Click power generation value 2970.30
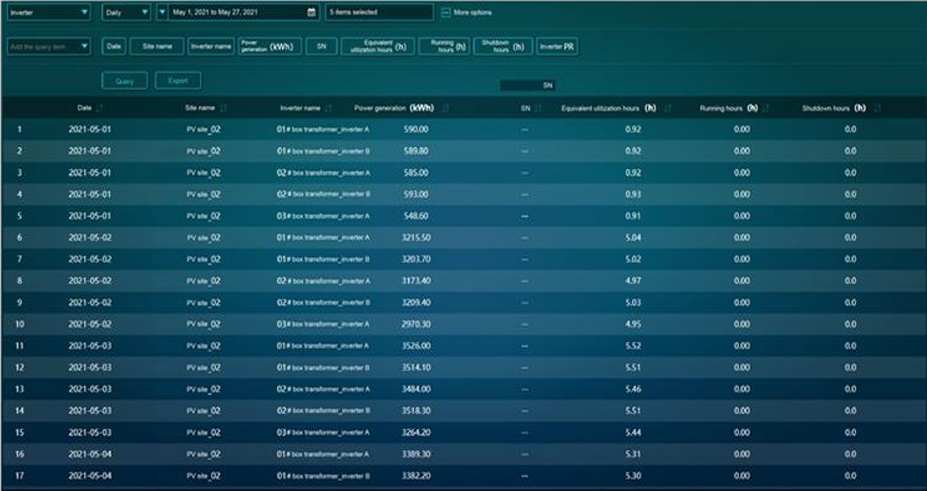Image resolution: width=927 pixels, height=491 pixels. (x=416, y=324)
